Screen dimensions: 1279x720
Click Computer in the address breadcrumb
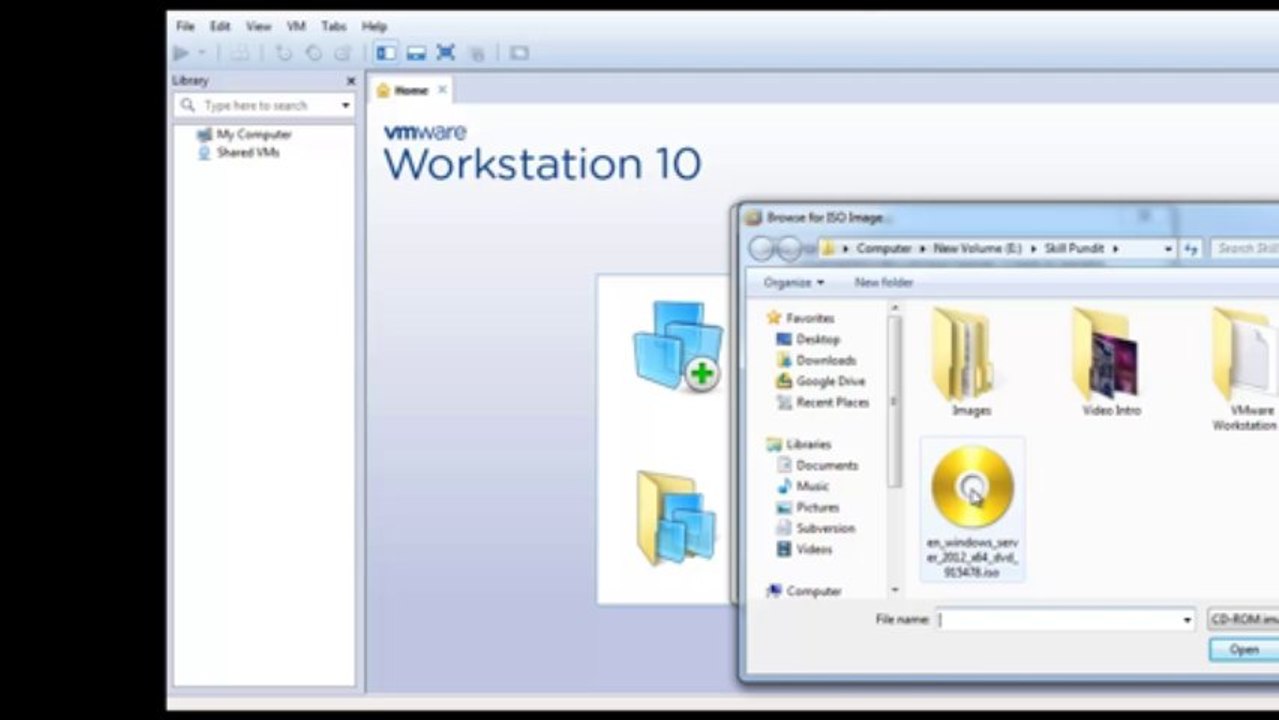884,248
